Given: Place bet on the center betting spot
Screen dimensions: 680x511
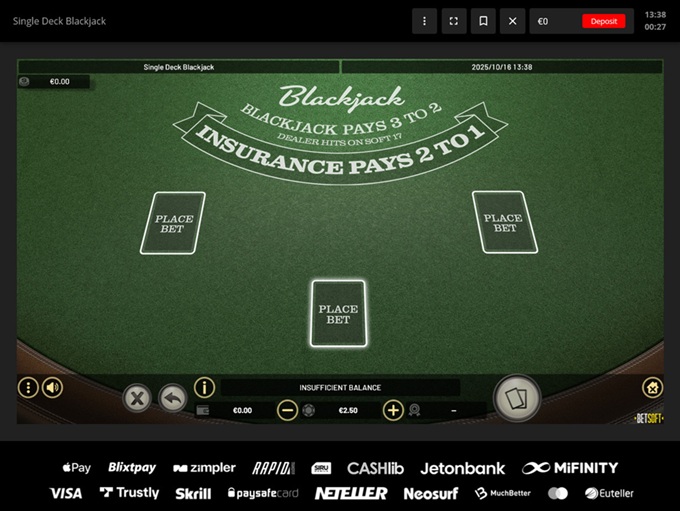Looking at the screenshot, I should tap(338, 314).
